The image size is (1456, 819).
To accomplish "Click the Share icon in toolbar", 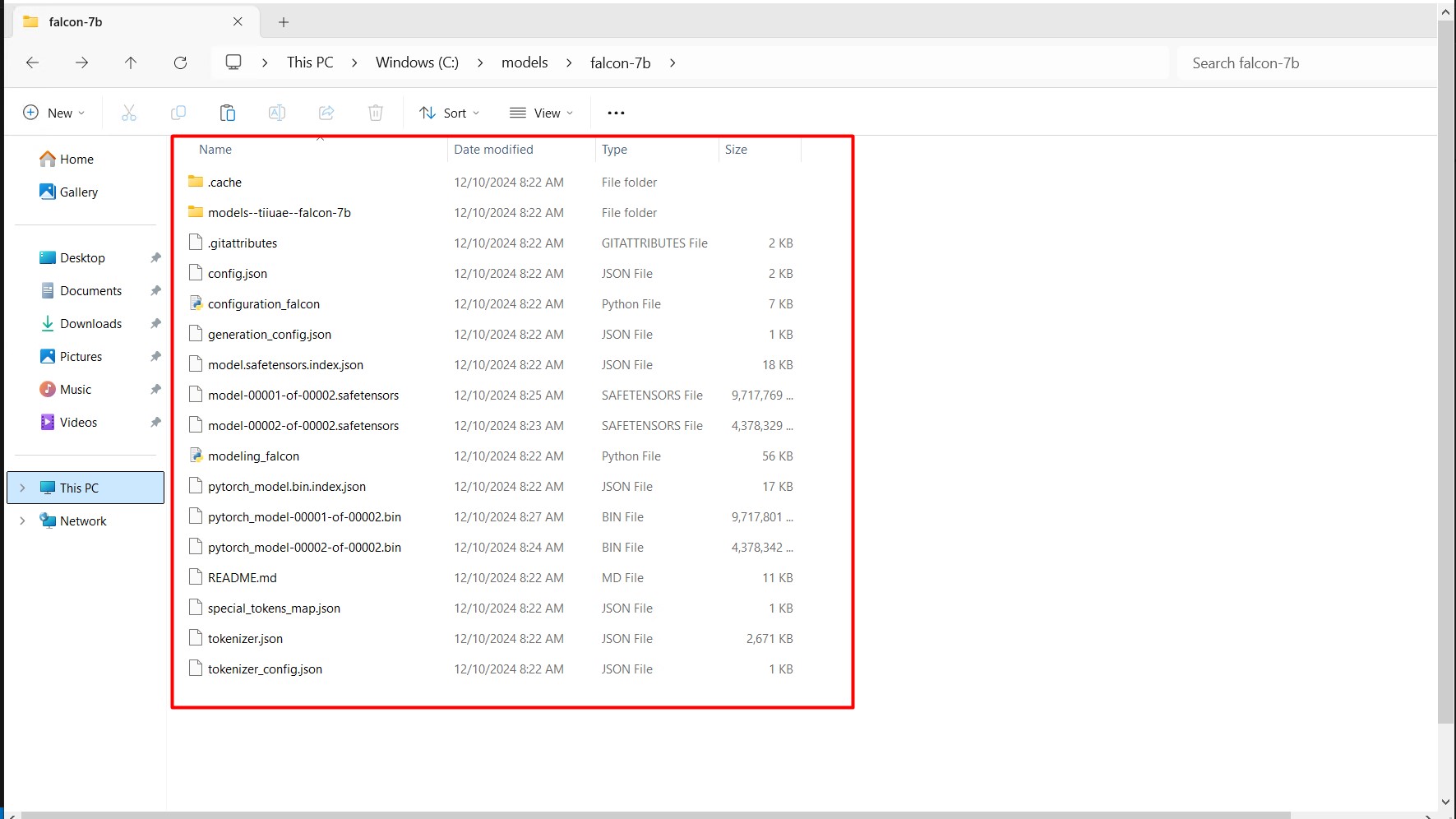I will tap(326, 113).
